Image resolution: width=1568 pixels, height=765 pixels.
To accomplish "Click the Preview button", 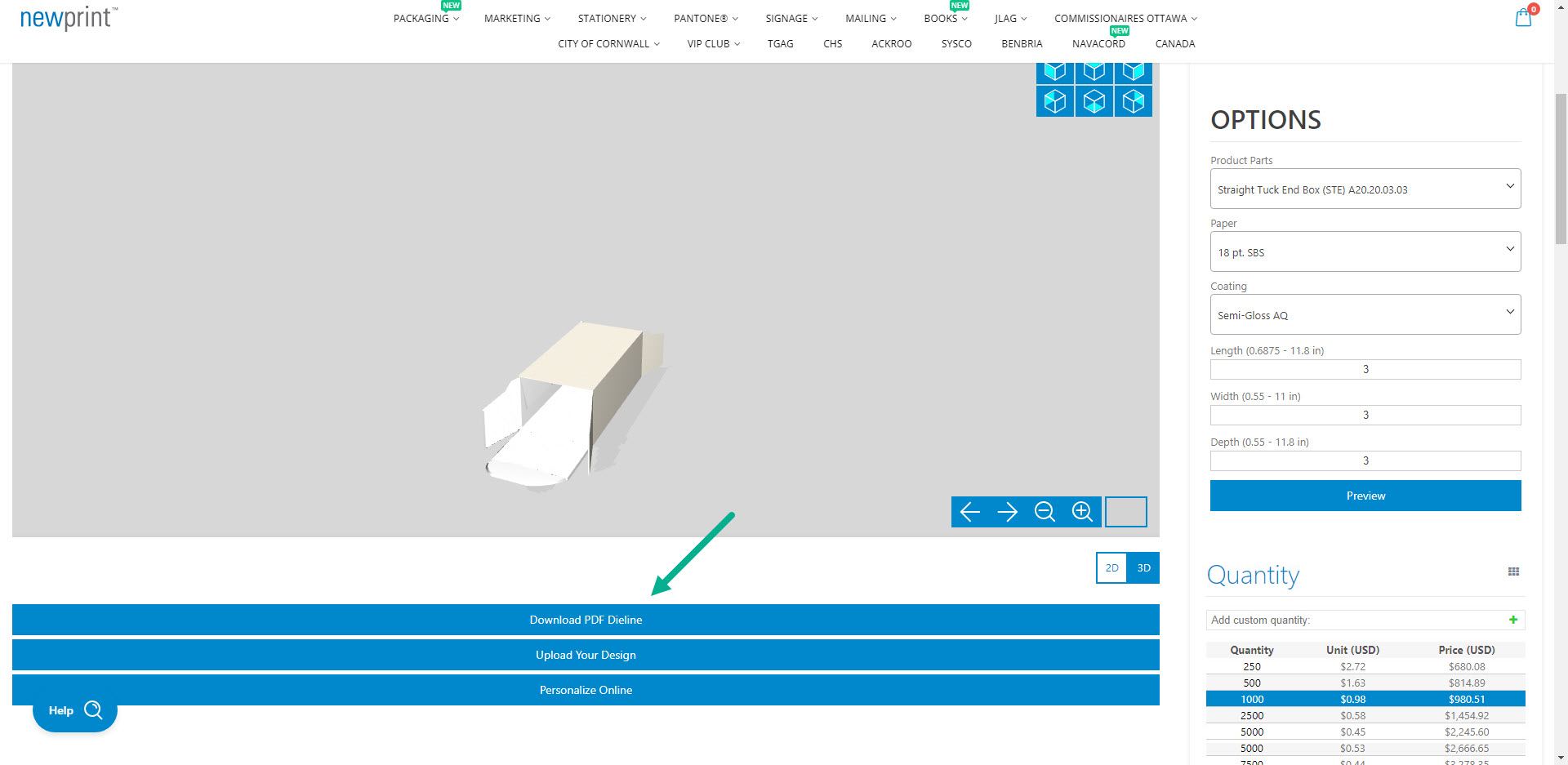I will coord(1365,496).
